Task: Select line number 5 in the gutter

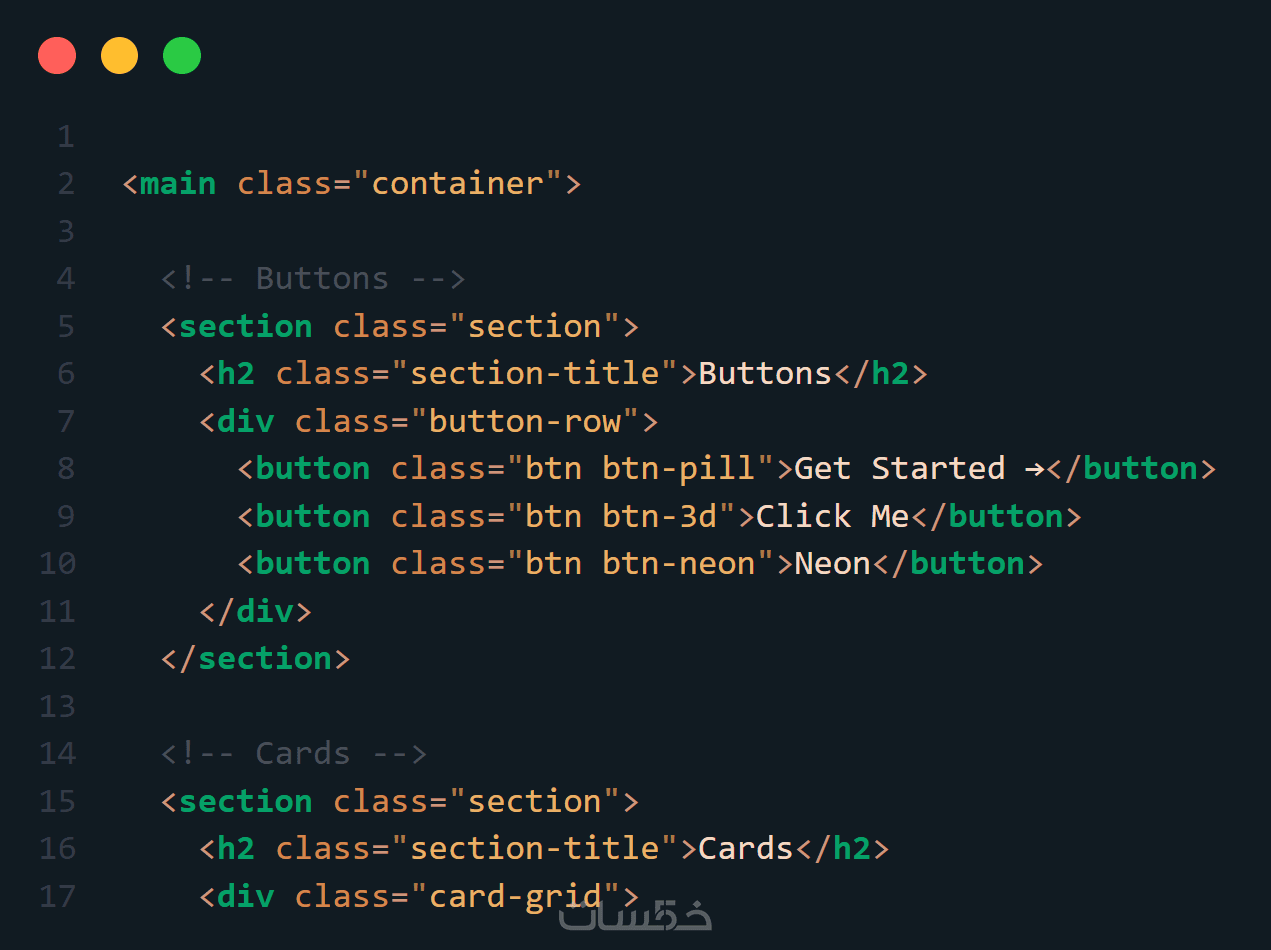Action: pos(66,327)
